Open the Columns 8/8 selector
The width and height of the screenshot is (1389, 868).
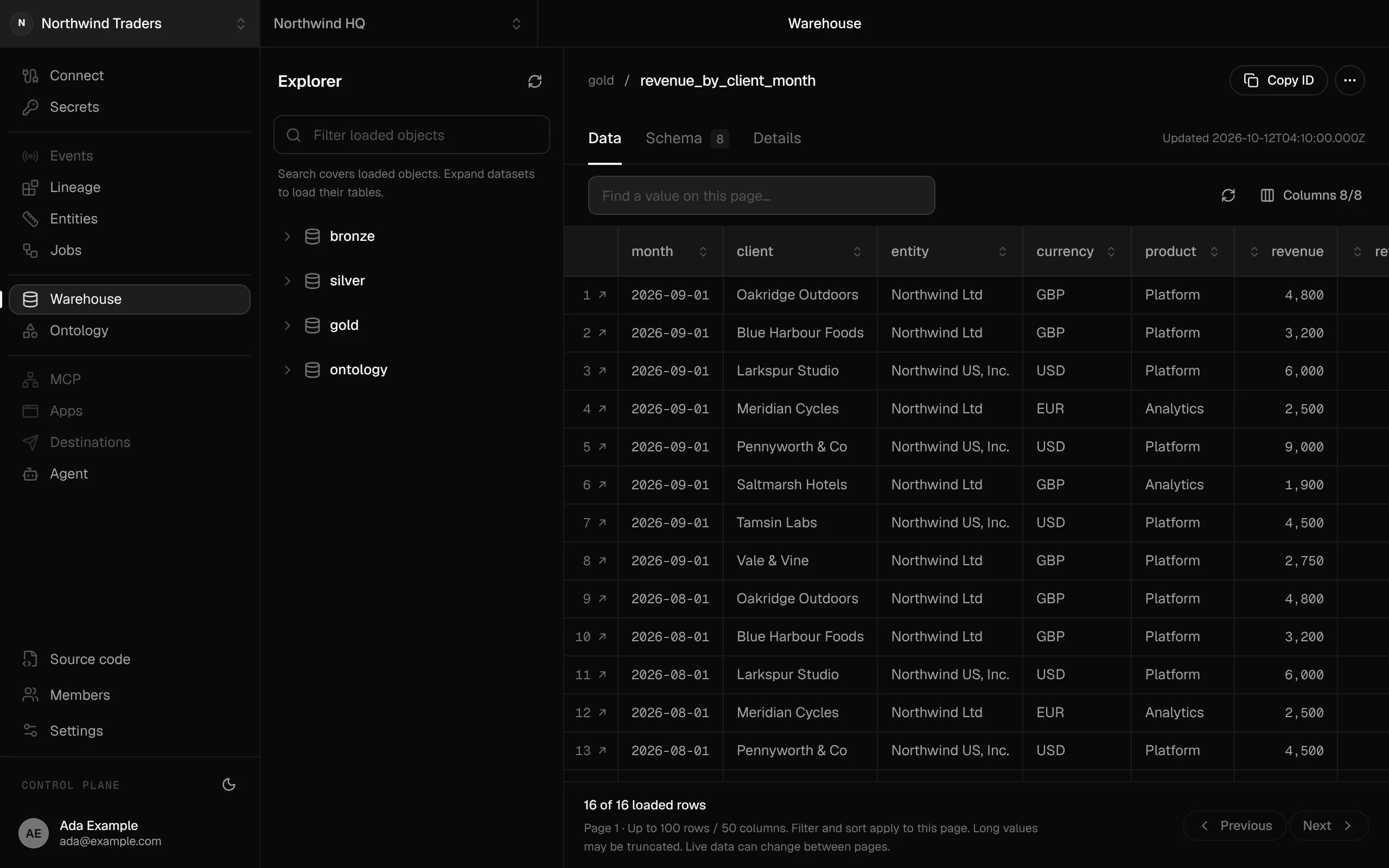tap(1311, 196)
